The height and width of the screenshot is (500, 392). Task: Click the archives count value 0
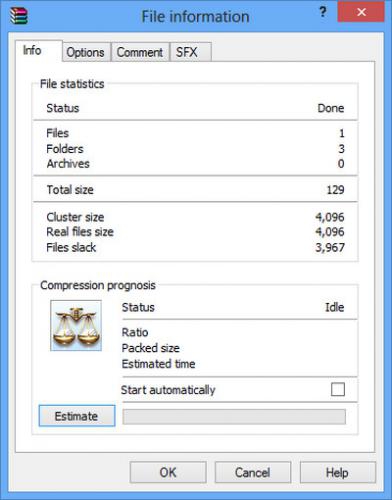pyautogui.click(x=341, y=164)
